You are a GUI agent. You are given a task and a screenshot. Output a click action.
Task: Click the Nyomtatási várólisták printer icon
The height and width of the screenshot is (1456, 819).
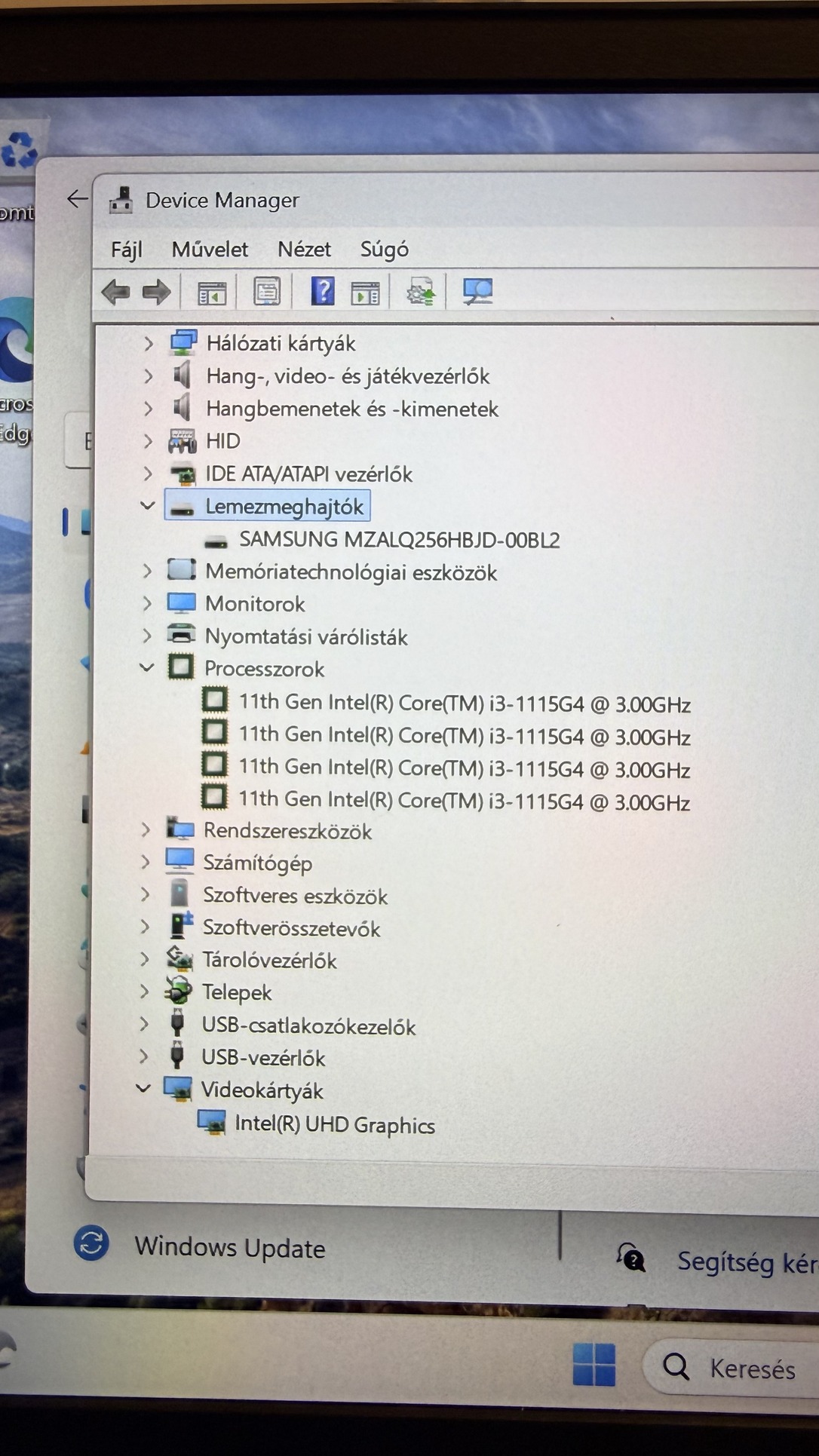pyautogui.click(x=181, y=635)
